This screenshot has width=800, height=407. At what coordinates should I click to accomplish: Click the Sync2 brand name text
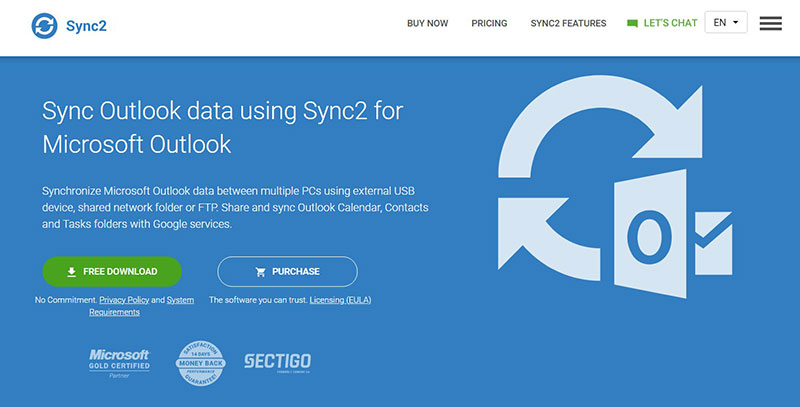86,26
